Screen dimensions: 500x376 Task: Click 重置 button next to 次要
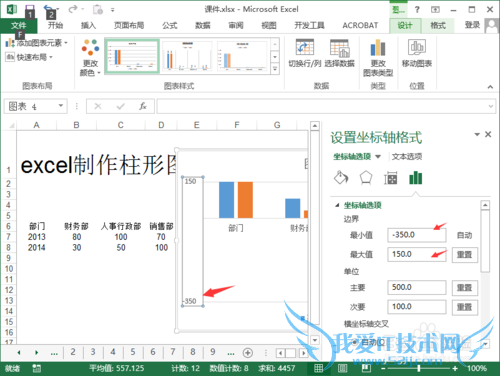[x=464, y=307]
